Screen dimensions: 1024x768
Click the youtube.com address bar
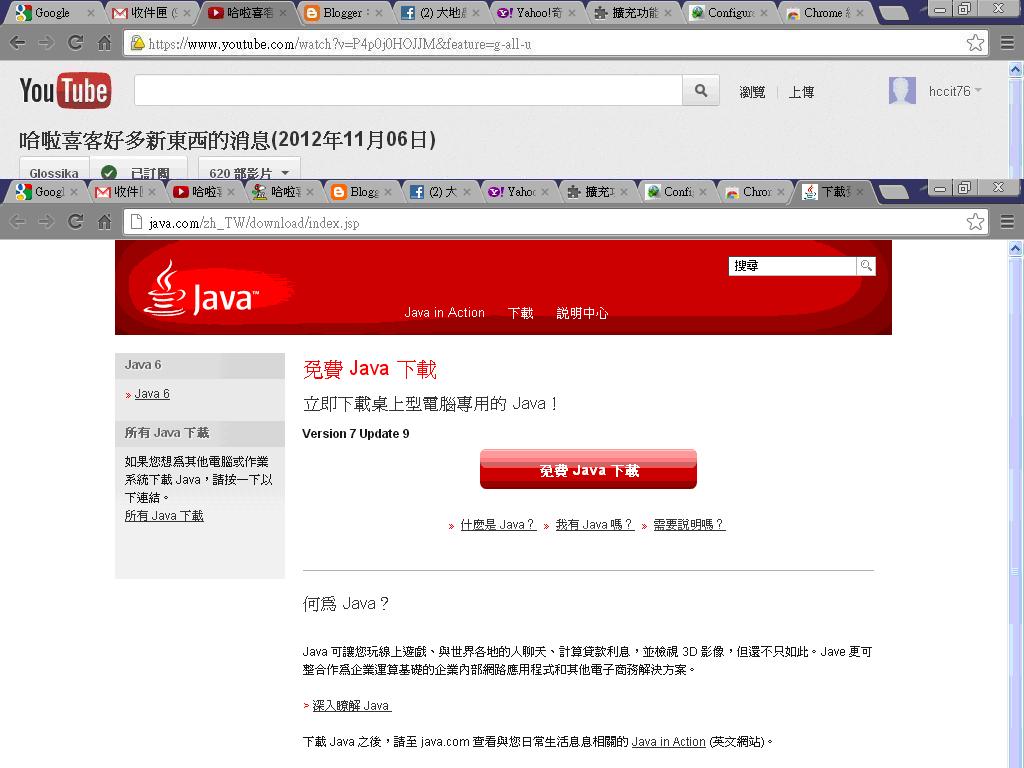(547, 43)
